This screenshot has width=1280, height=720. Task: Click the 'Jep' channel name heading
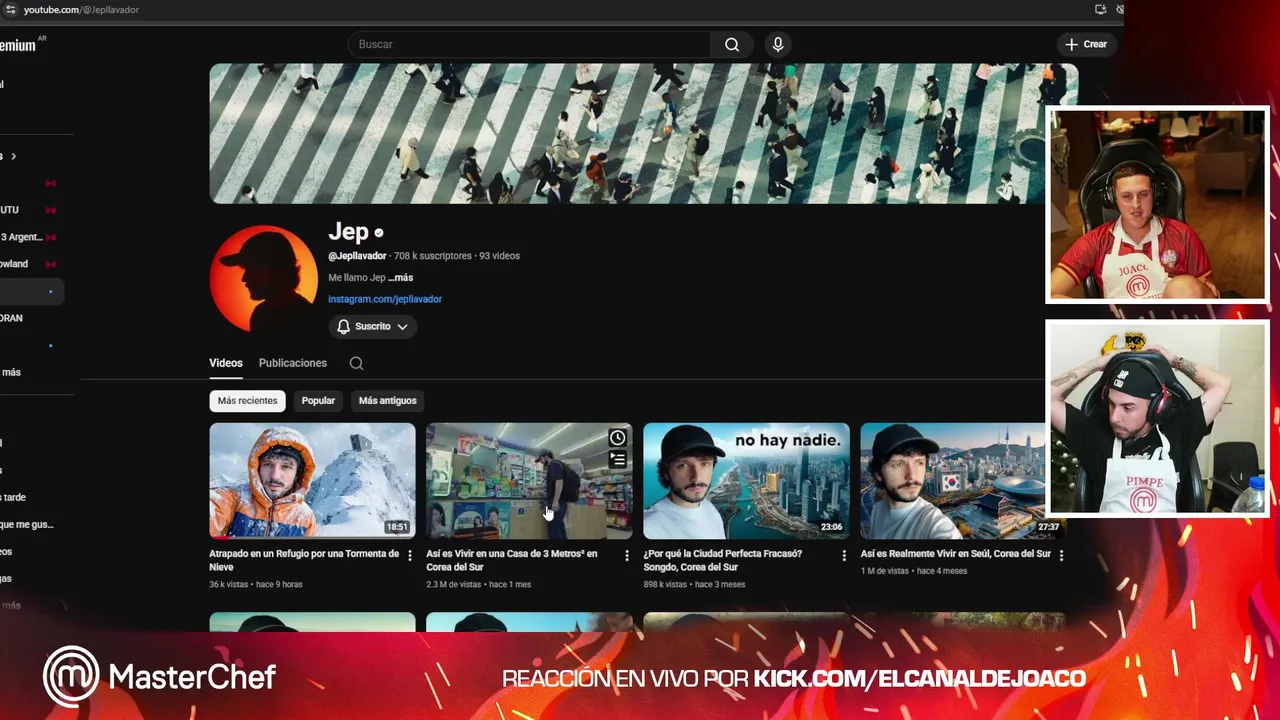click(x=348, y=232)
